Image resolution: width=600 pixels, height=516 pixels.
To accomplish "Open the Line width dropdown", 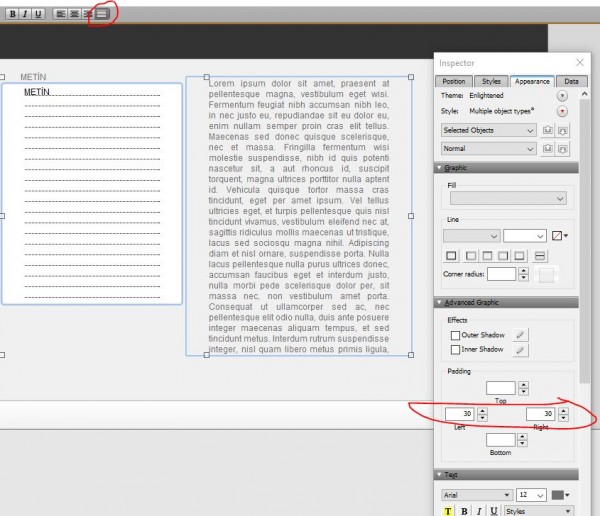I will (525, 236).
